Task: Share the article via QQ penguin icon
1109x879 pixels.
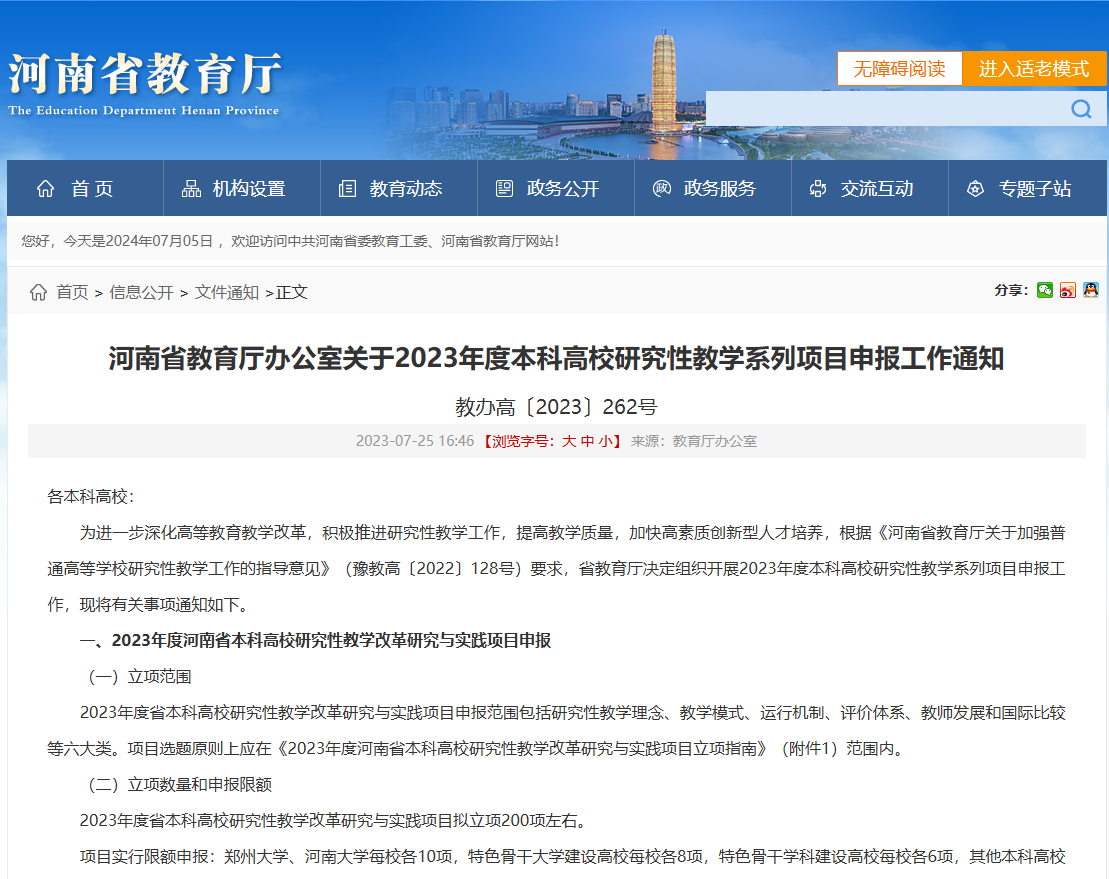Action: (1091, 291)
